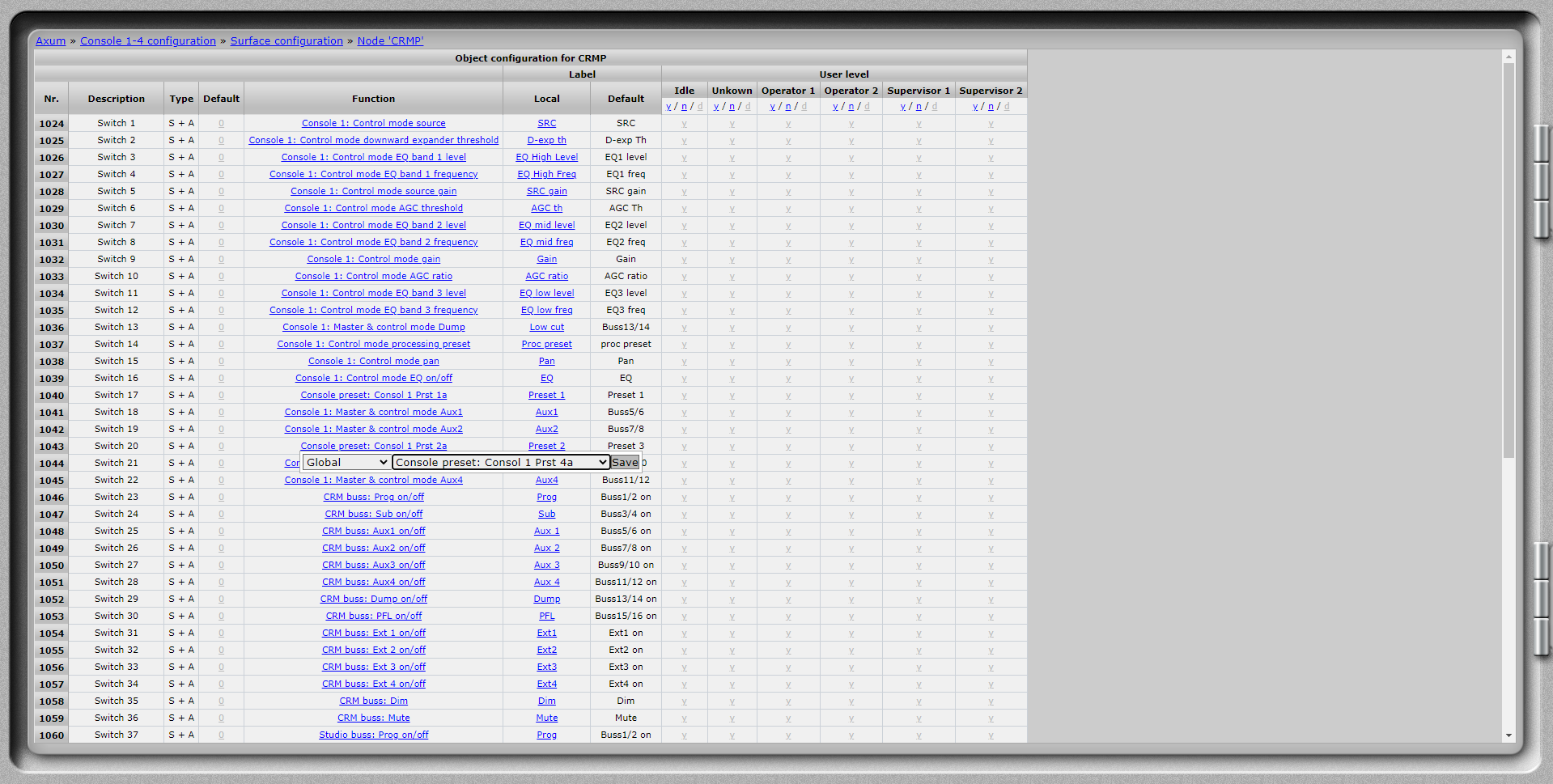Go to Axum in breadcrumb

[50, 41]
